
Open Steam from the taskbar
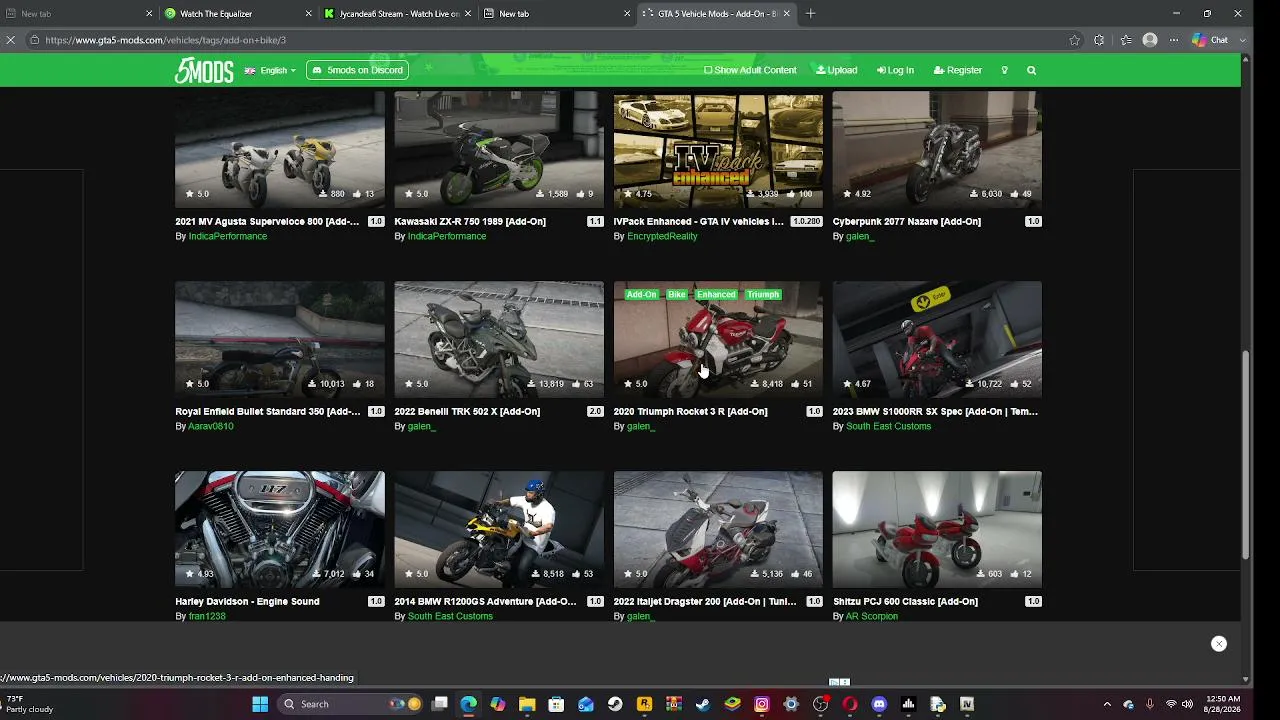(x=615, y=704)
